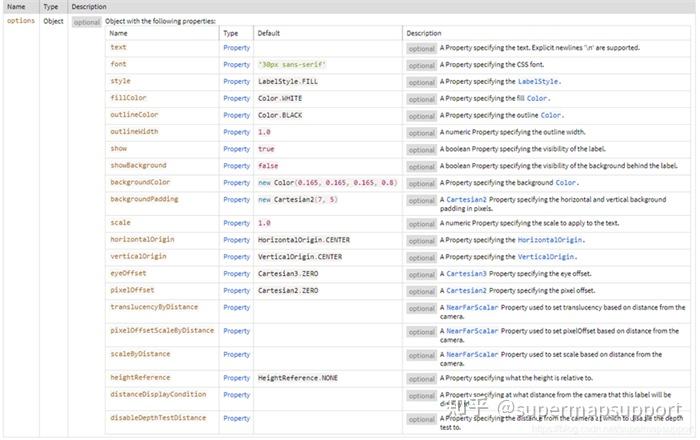
Task: Click NearFarScalar link in pixelOffsetScaleByDistance row
Action: (474, 331)
